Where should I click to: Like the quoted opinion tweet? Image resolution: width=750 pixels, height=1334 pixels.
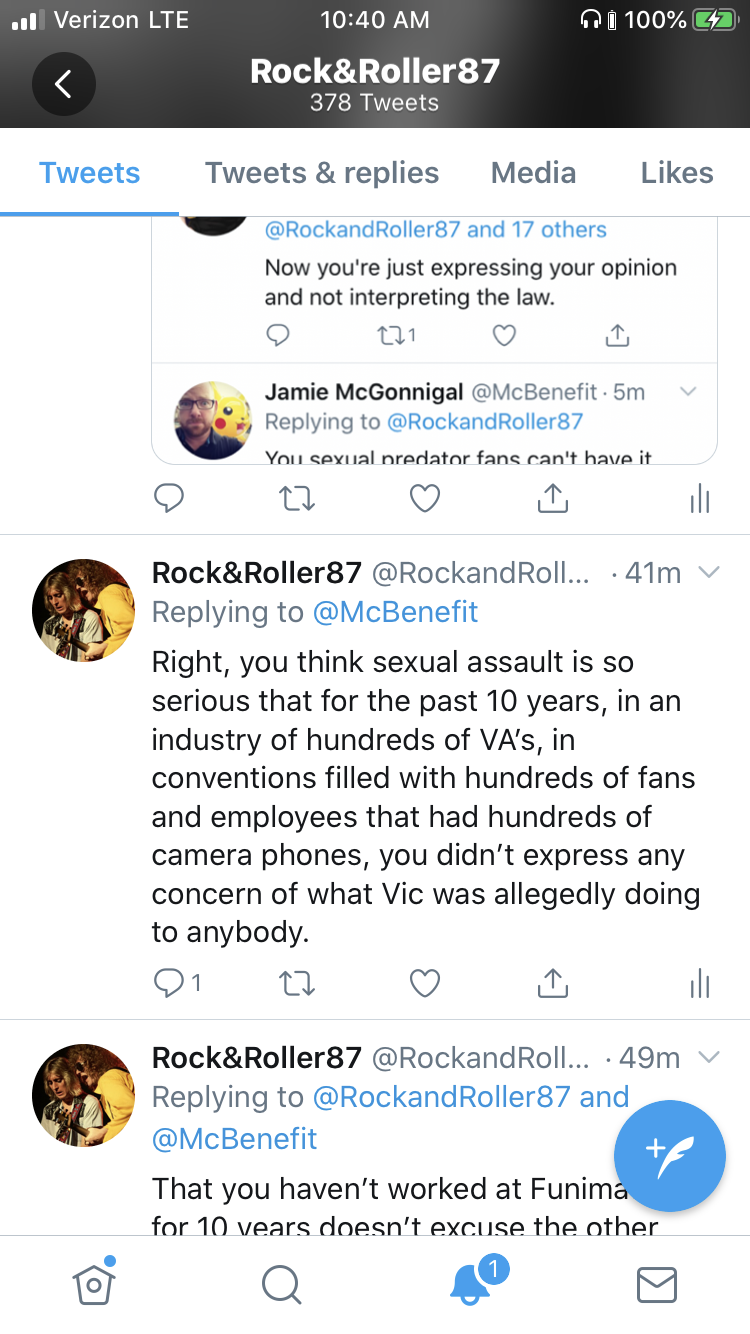pyautogui.click(x=505, y=335)
